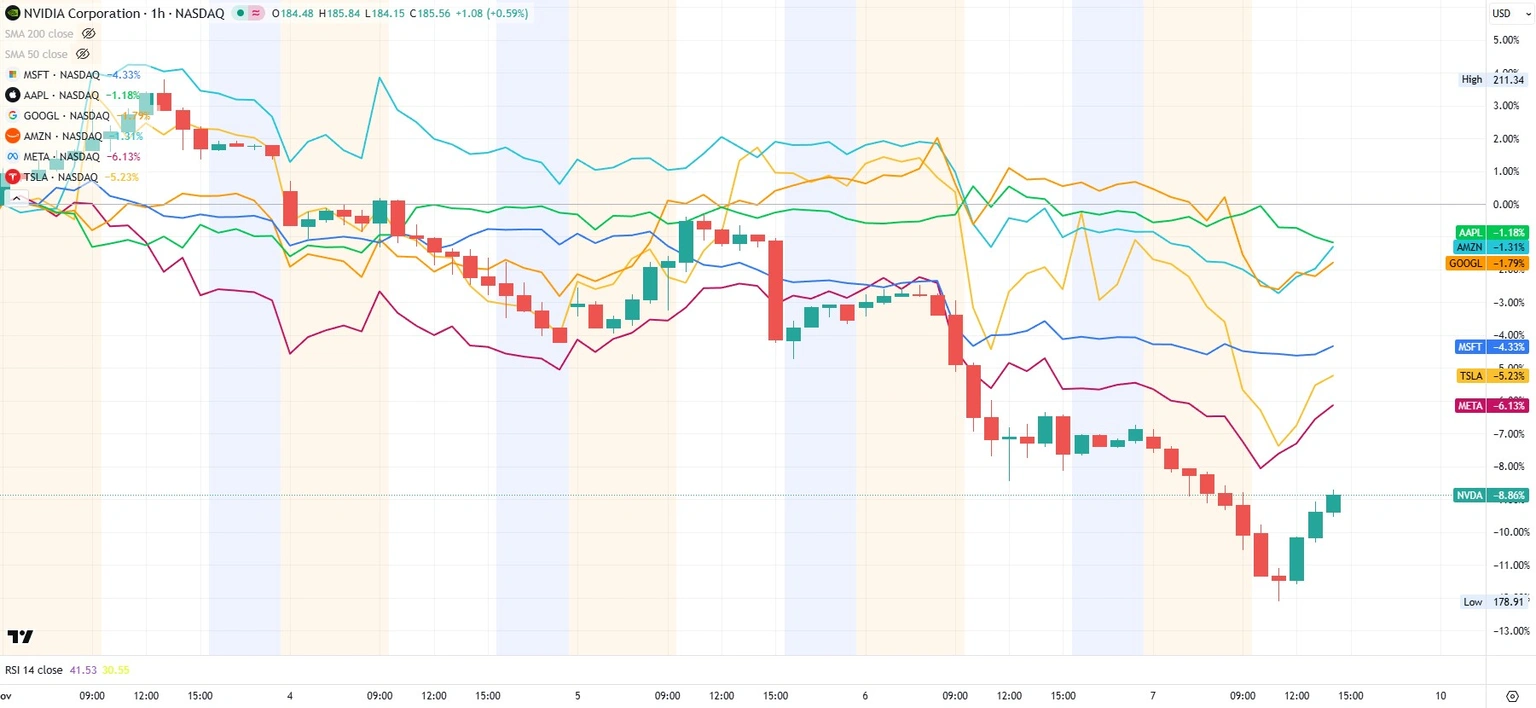Click the Meta infinity icon next to META
Screen dimensions: 1536x708
(x=12, y=156)
